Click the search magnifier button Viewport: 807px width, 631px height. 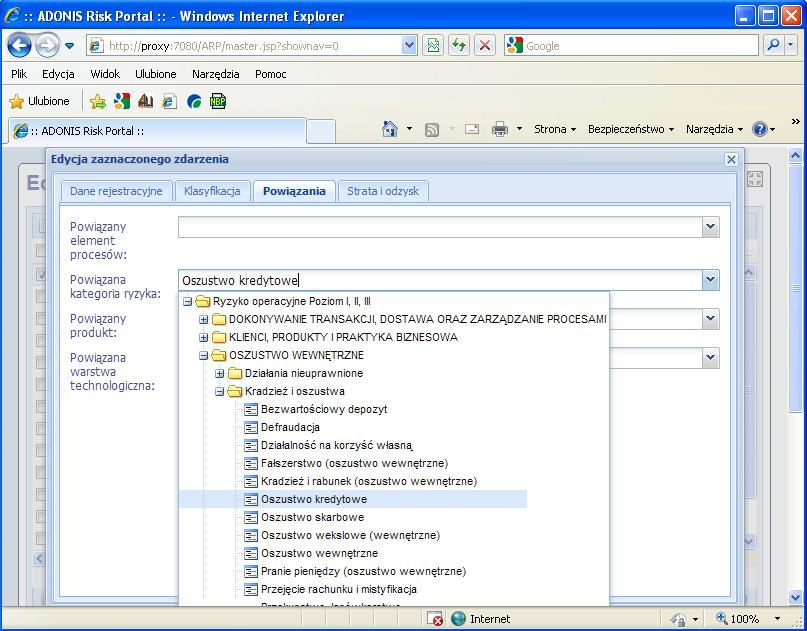click(x=773, y=46)
